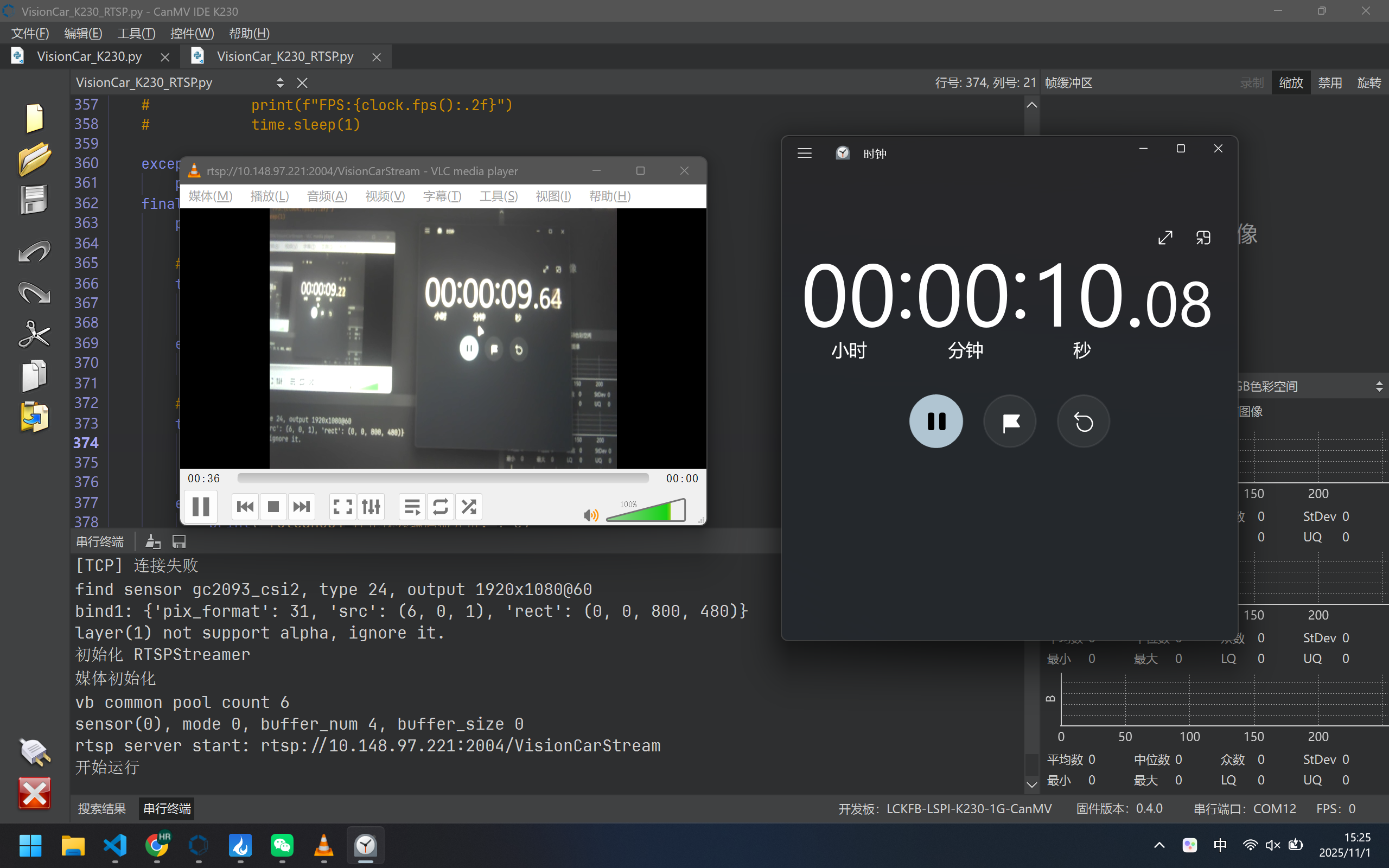Viewport: 1389px width, 868px height.
Task: Click the stopwatch lap flag button
Action: [x=1010, y=422]
